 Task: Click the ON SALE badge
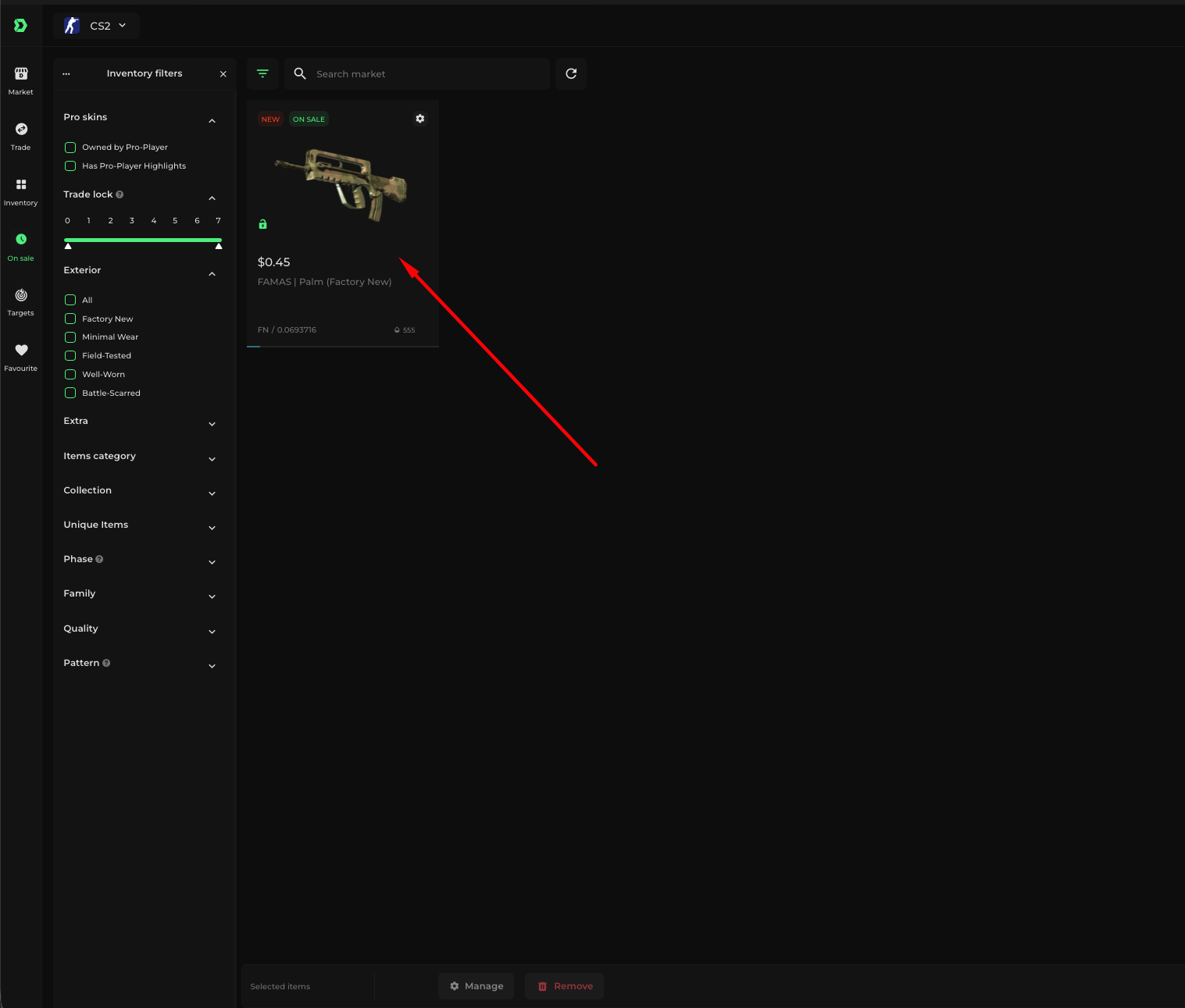pos(309,119)
